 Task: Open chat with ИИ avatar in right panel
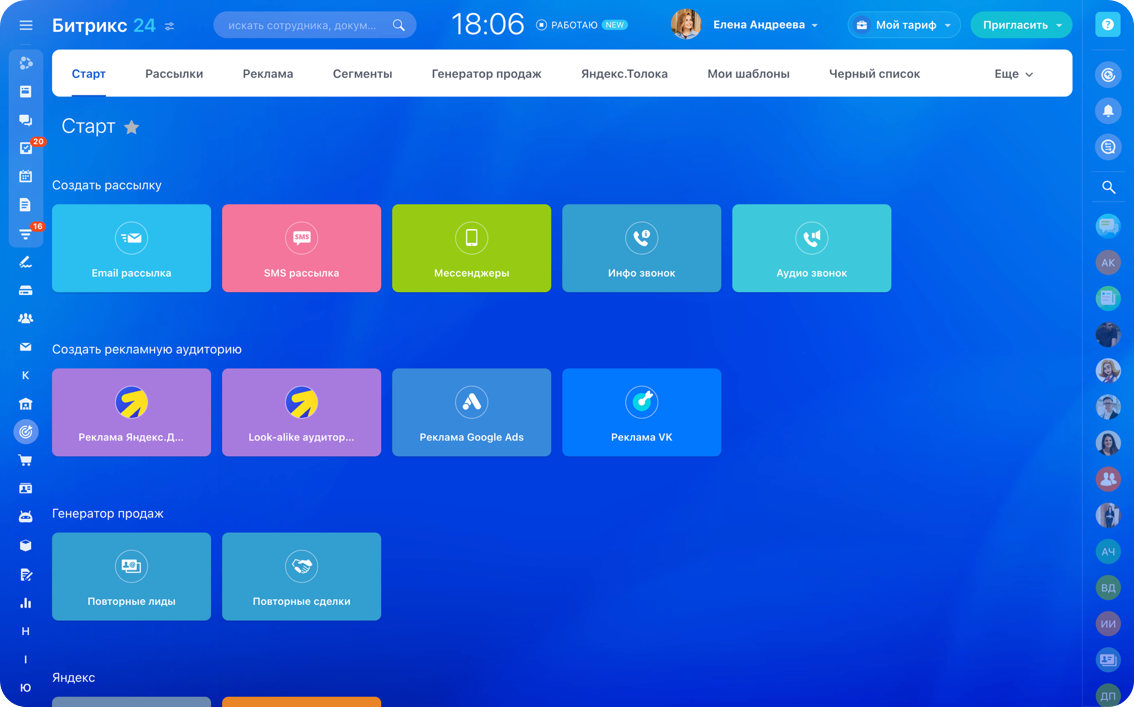coord(1108,623)
